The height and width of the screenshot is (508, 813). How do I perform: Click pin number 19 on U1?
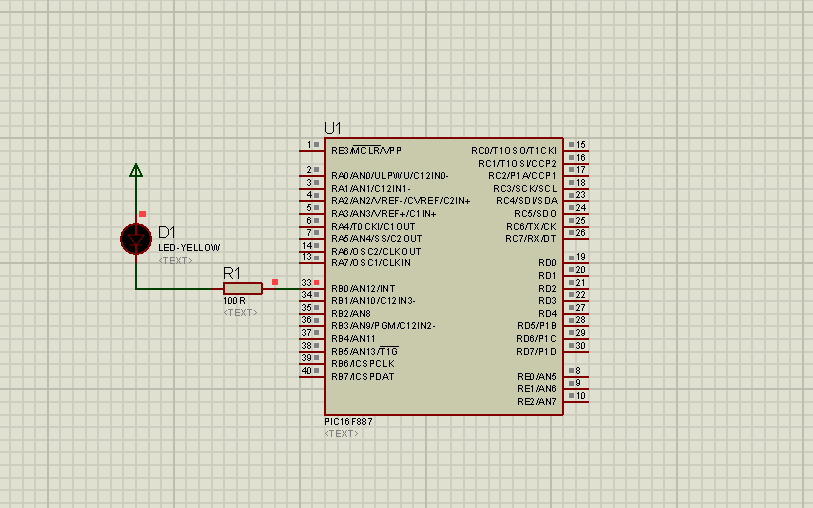coord(581,257)
